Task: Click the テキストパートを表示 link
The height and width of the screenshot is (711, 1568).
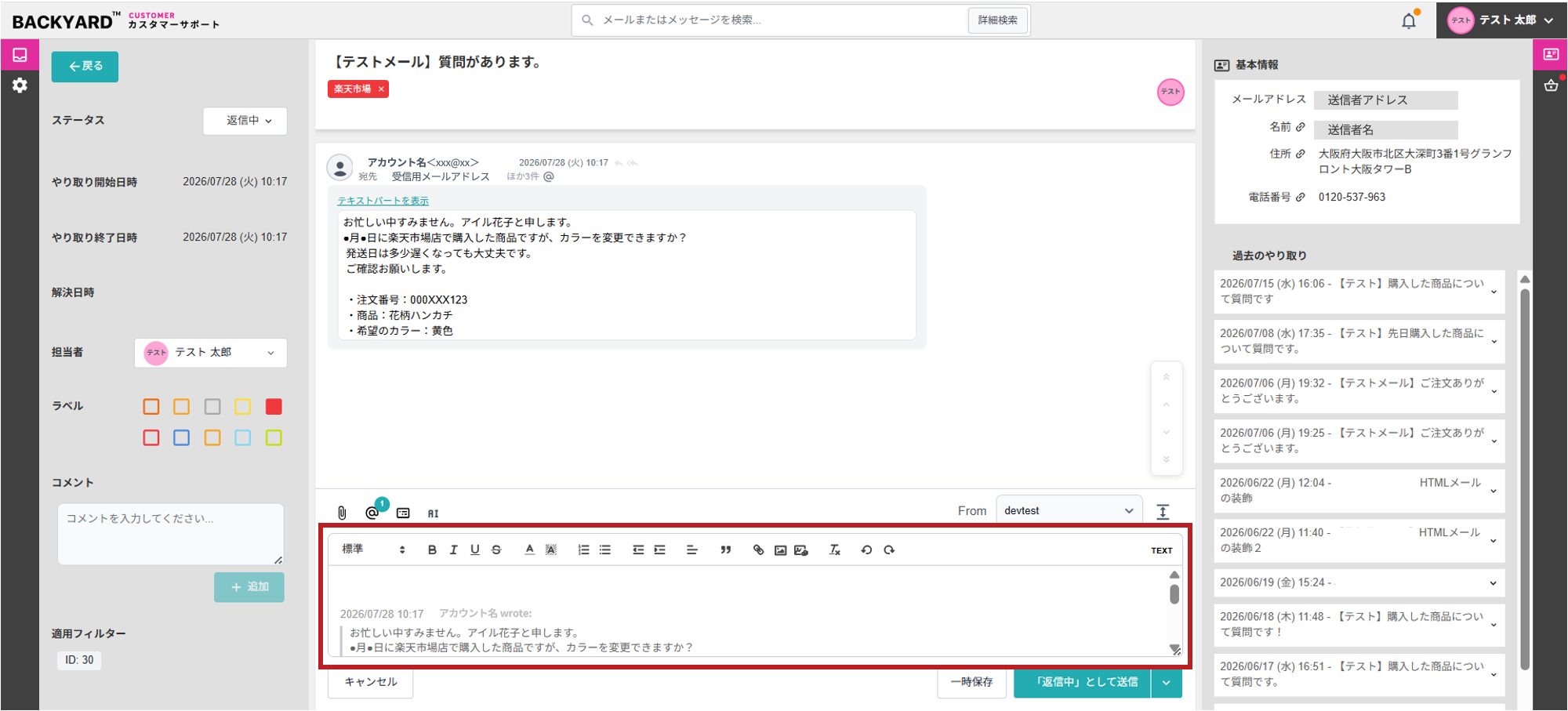Action: coord(383,201)
